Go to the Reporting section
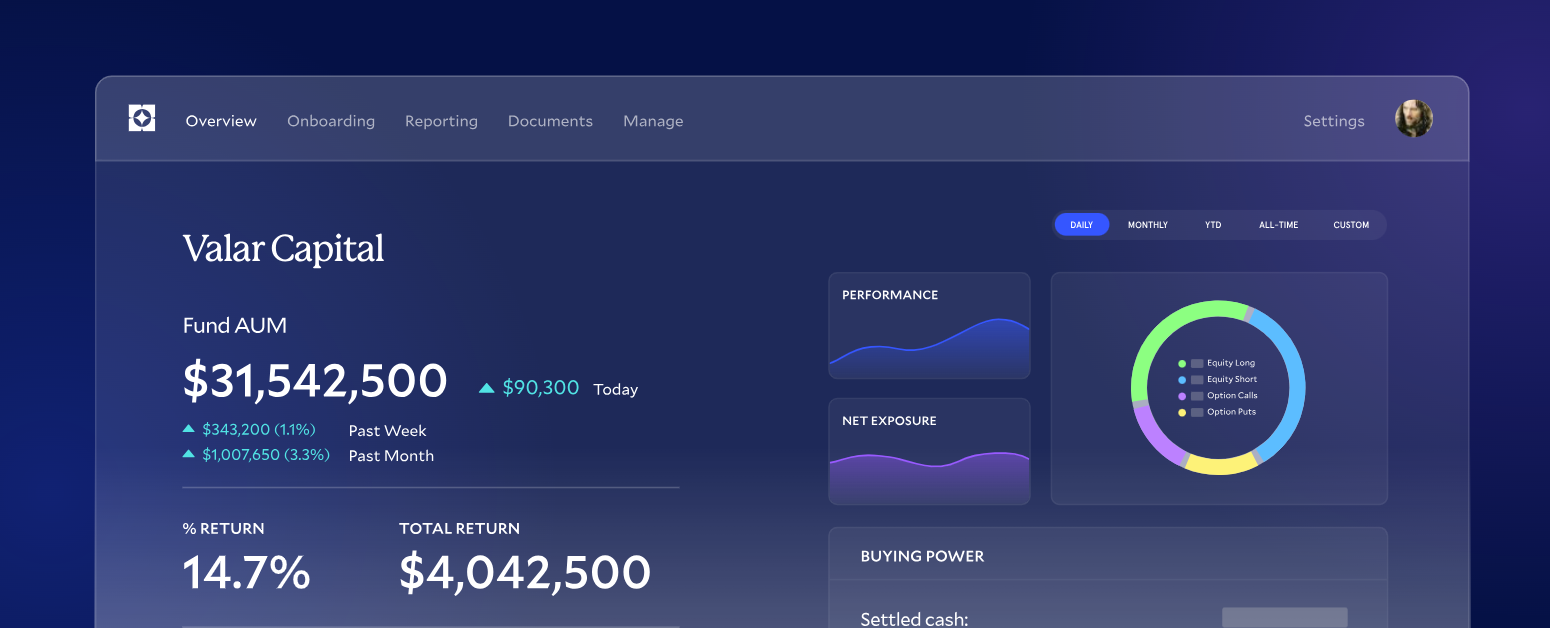The height and width of the screenshot is (628, 1550). click(x=441, y=120)
